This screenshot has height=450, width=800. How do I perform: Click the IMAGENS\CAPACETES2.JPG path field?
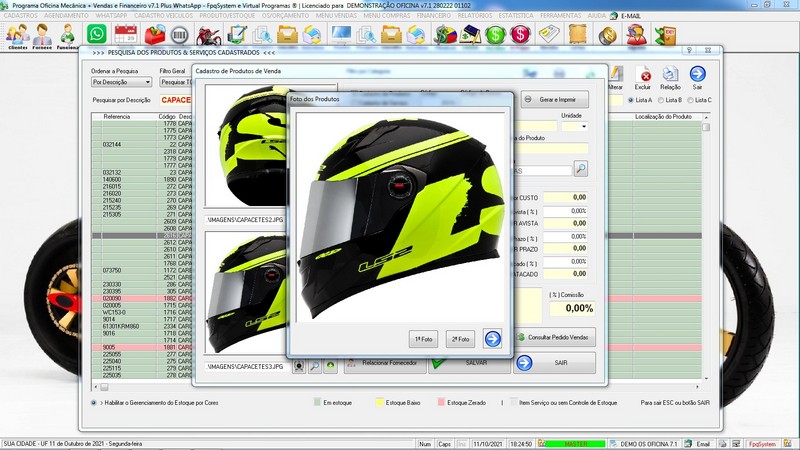click(x=245, y=220)
